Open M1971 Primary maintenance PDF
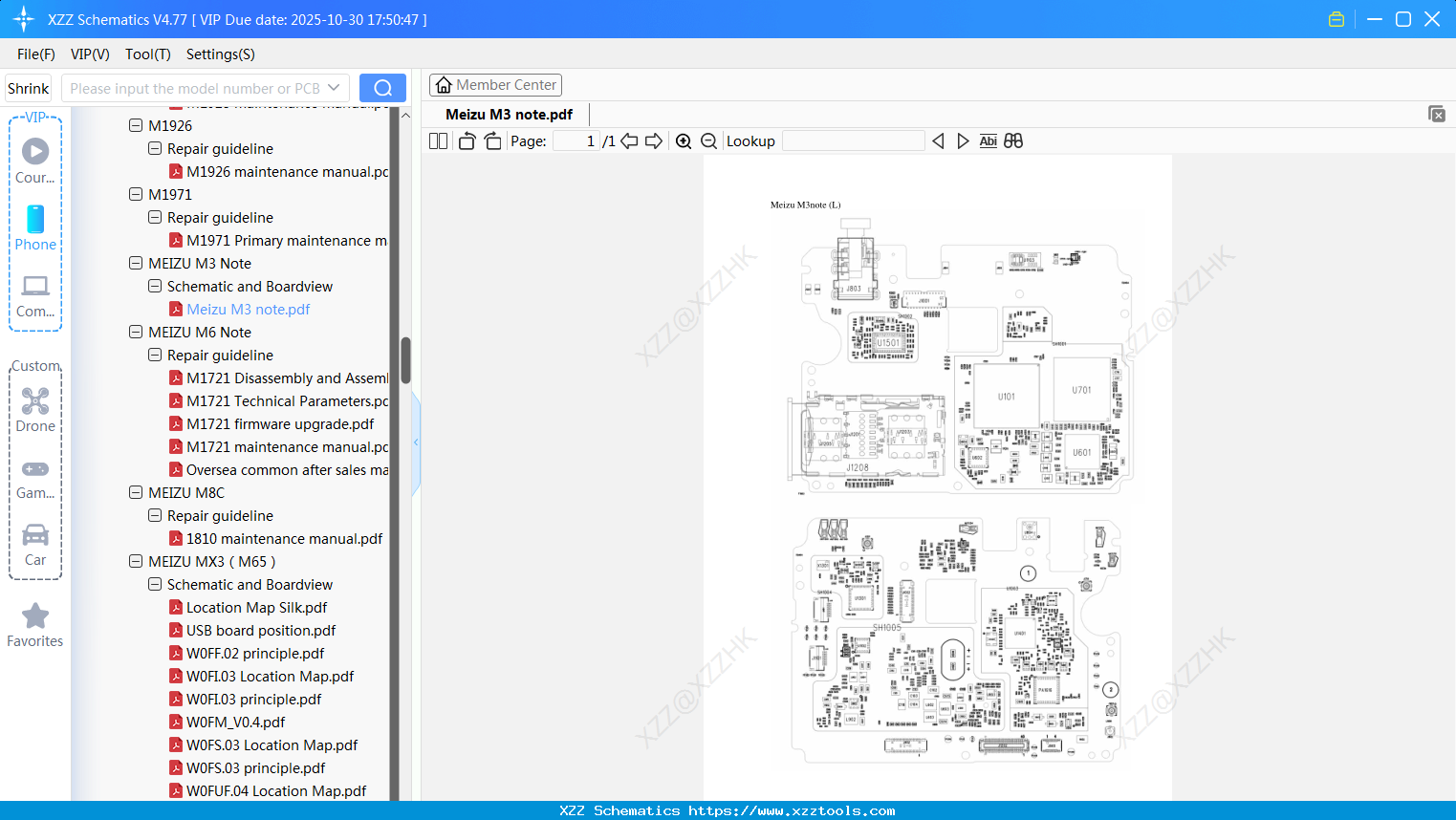 point(278,241)
